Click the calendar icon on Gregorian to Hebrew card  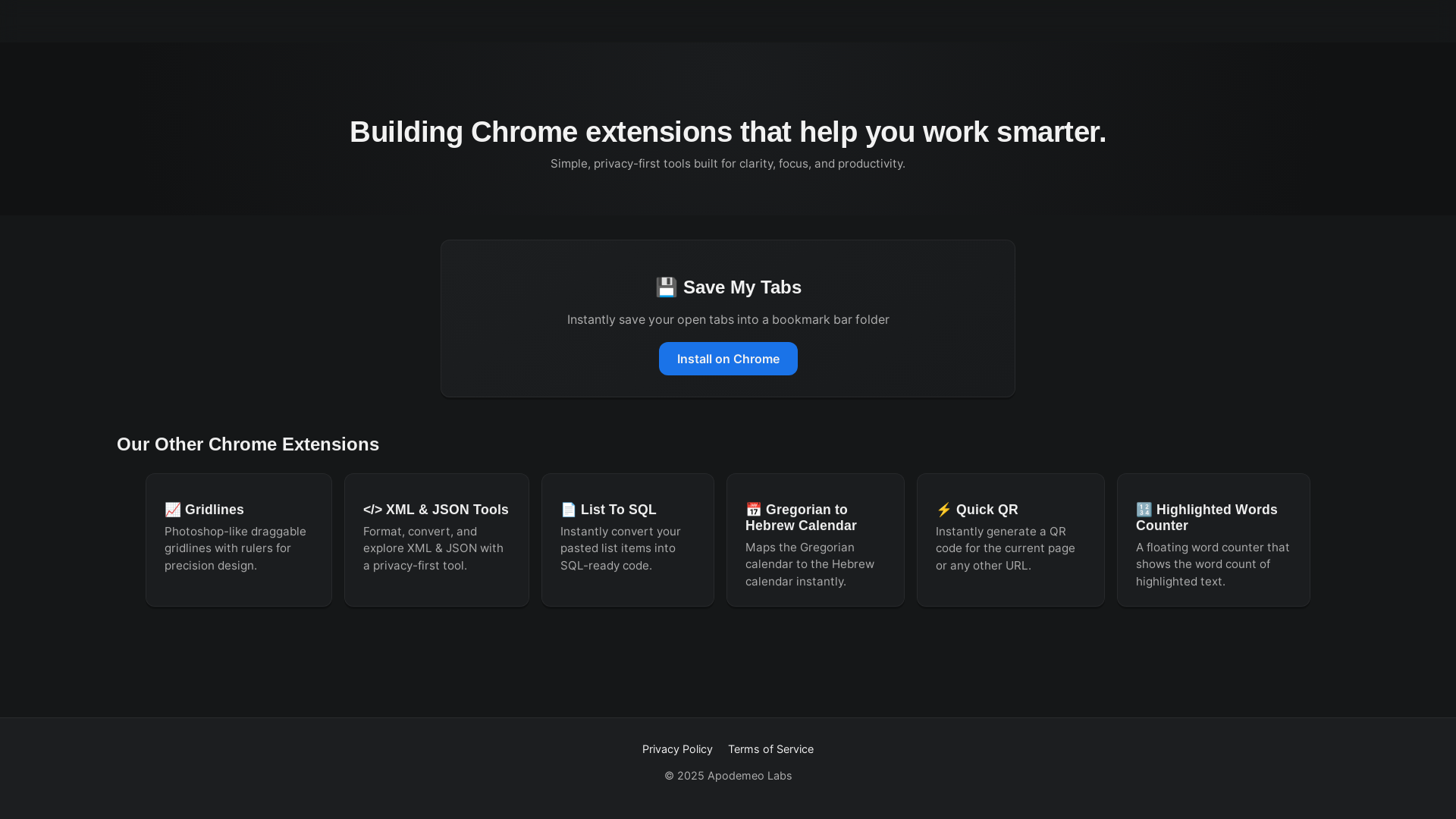[x=754, y=510]
